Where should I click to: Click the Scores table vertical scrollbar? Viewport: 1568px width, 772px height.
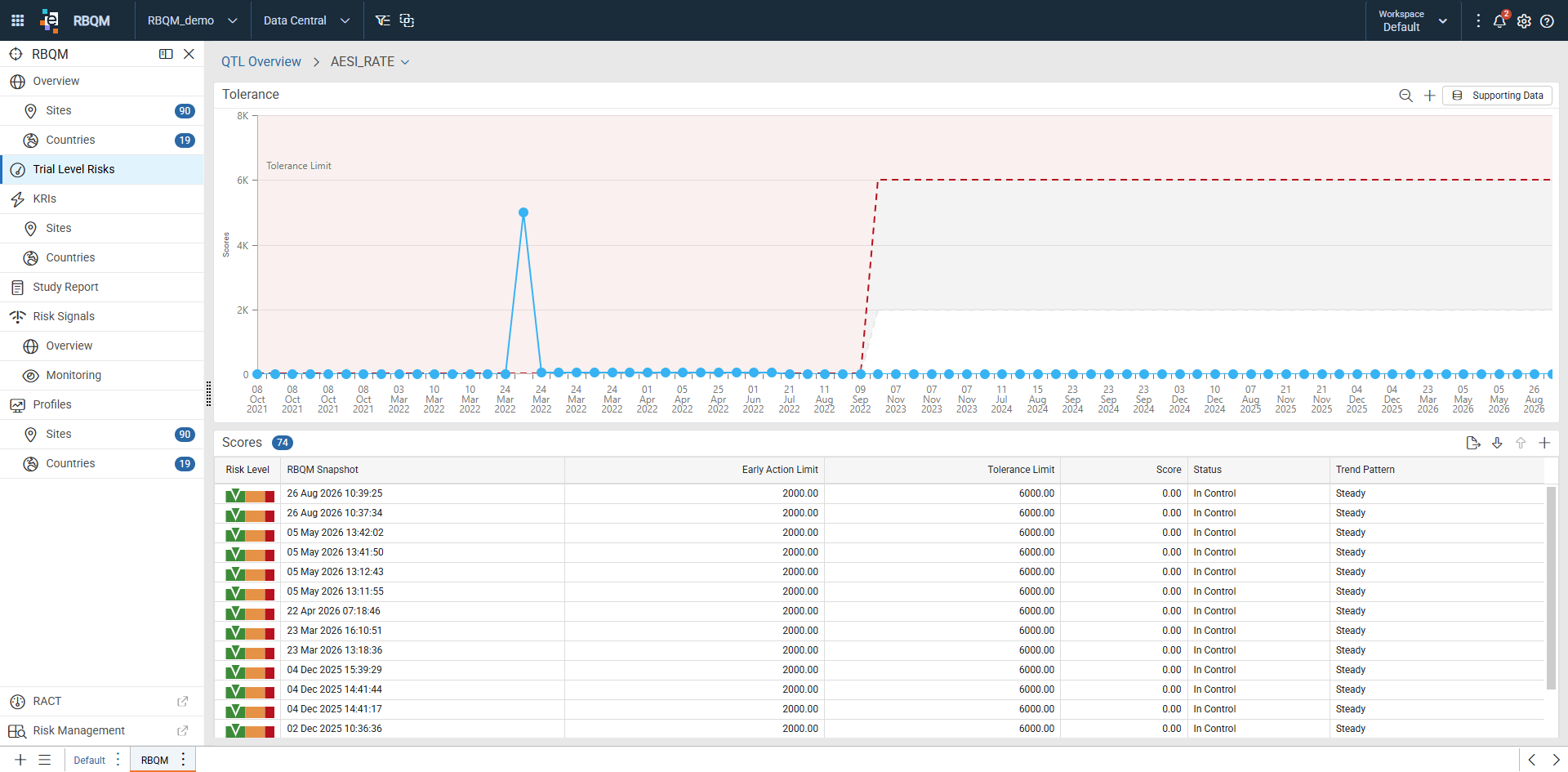[1551, 588]
